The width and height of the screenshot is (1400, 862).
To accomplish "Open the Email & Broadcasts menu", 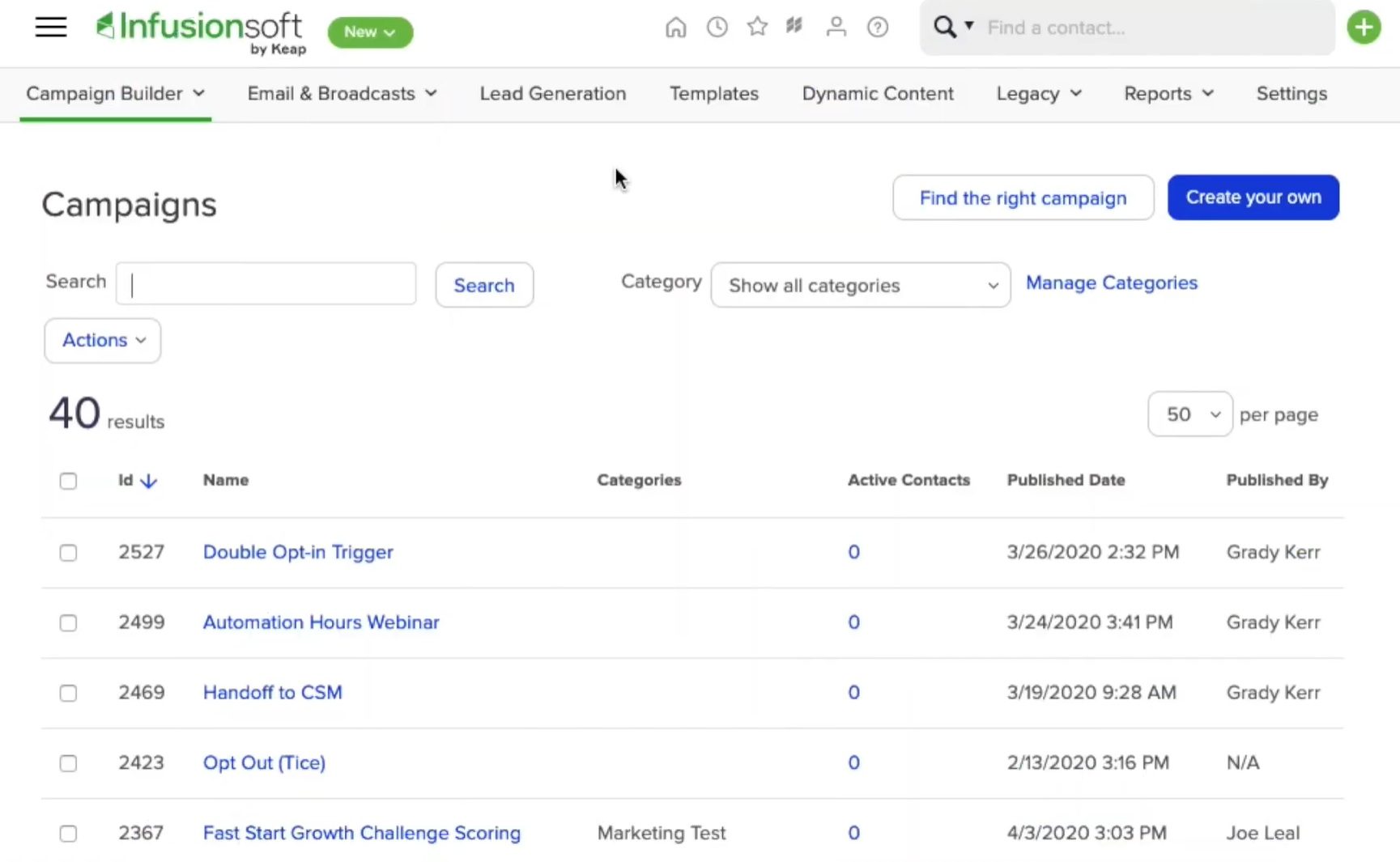I will click(341, 93).
